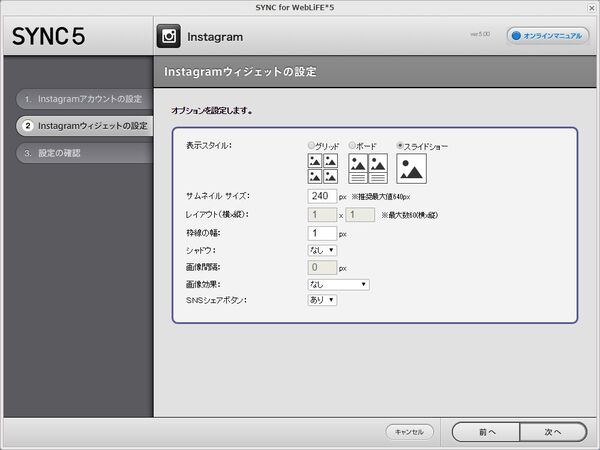Viewport: 600px width, 450px height.
Task: Choose the グリッド radio button
Action: tap(311, 145)
